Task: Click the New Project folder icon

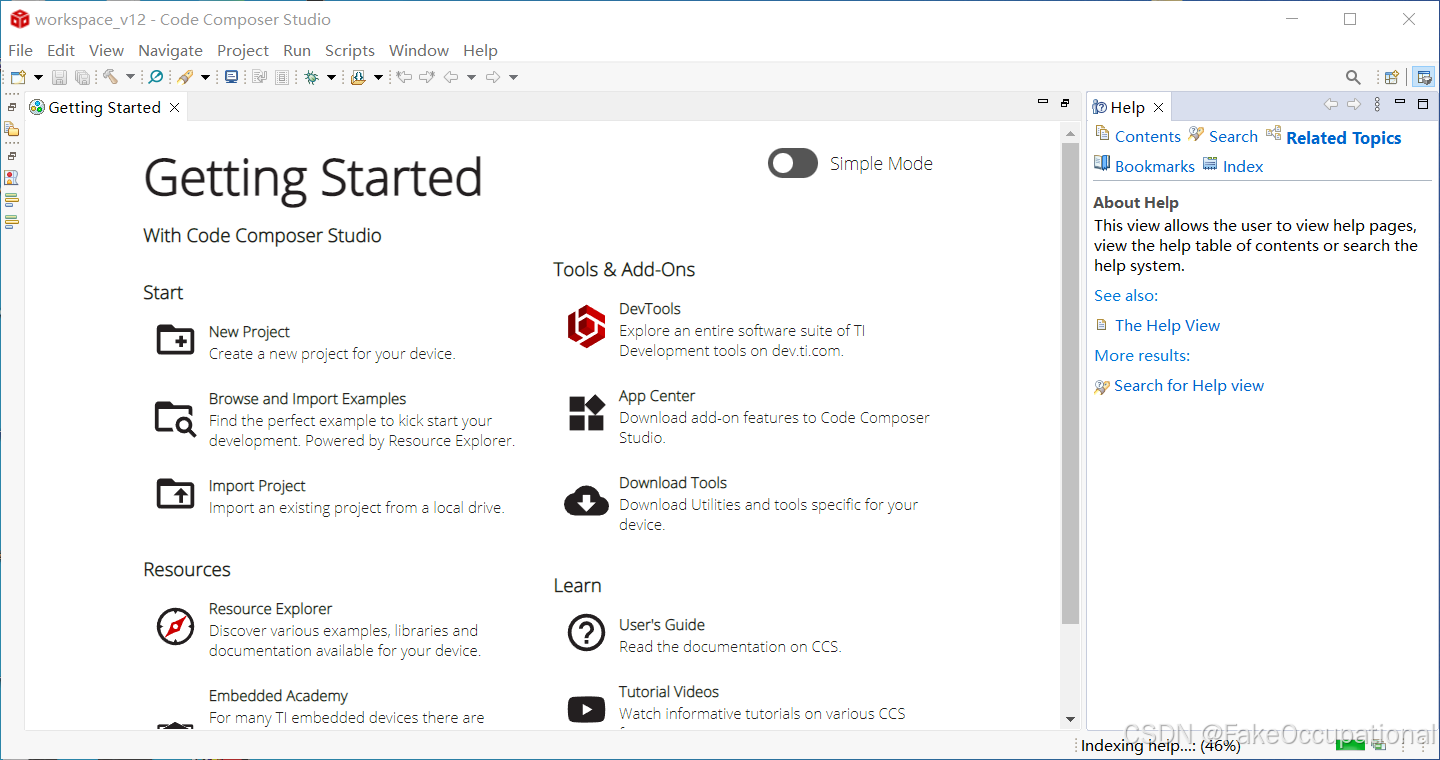Action: coord(175,340)
